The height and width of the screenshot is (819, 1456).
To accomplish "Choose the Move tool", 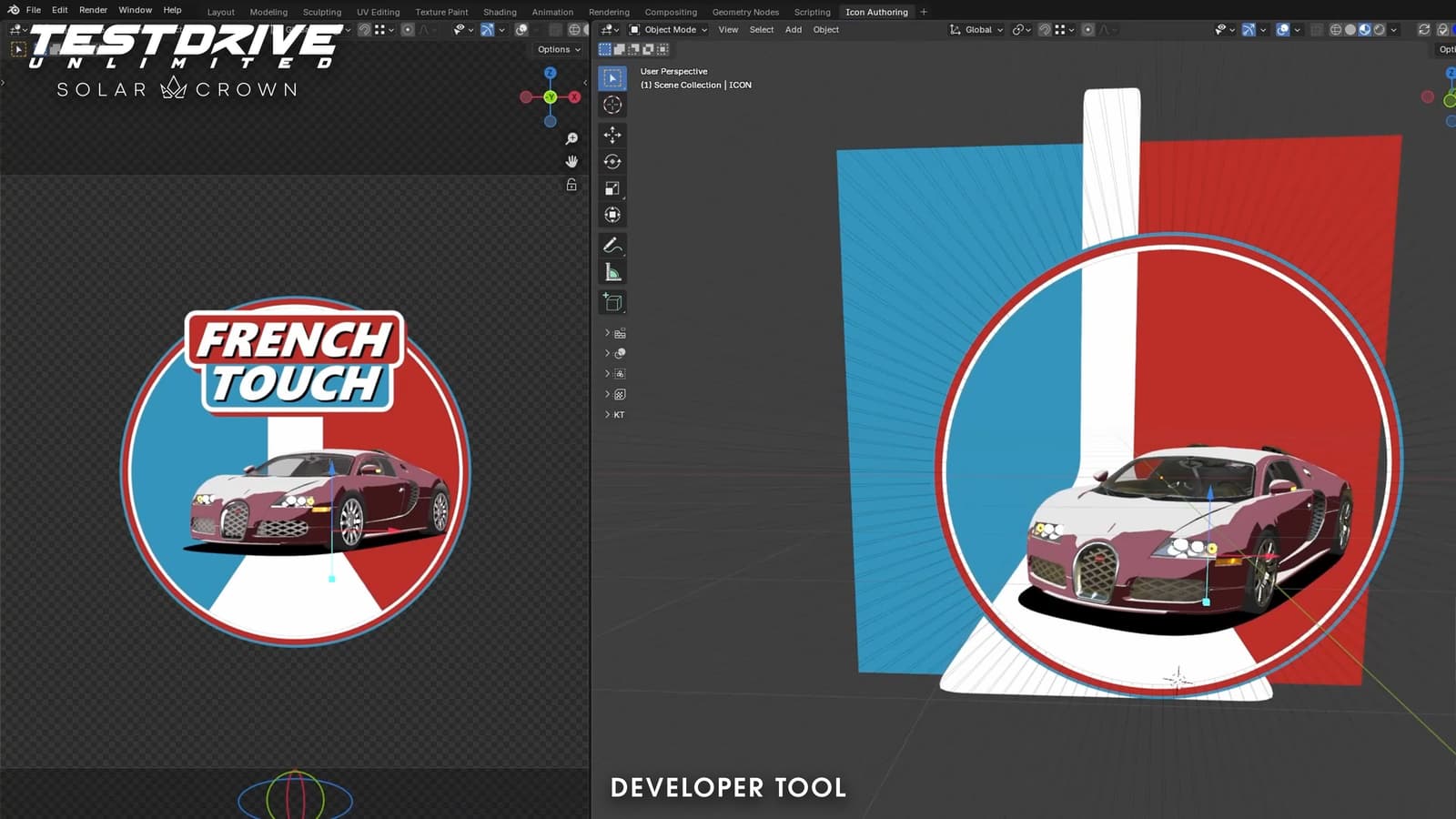I will (612, 135).
